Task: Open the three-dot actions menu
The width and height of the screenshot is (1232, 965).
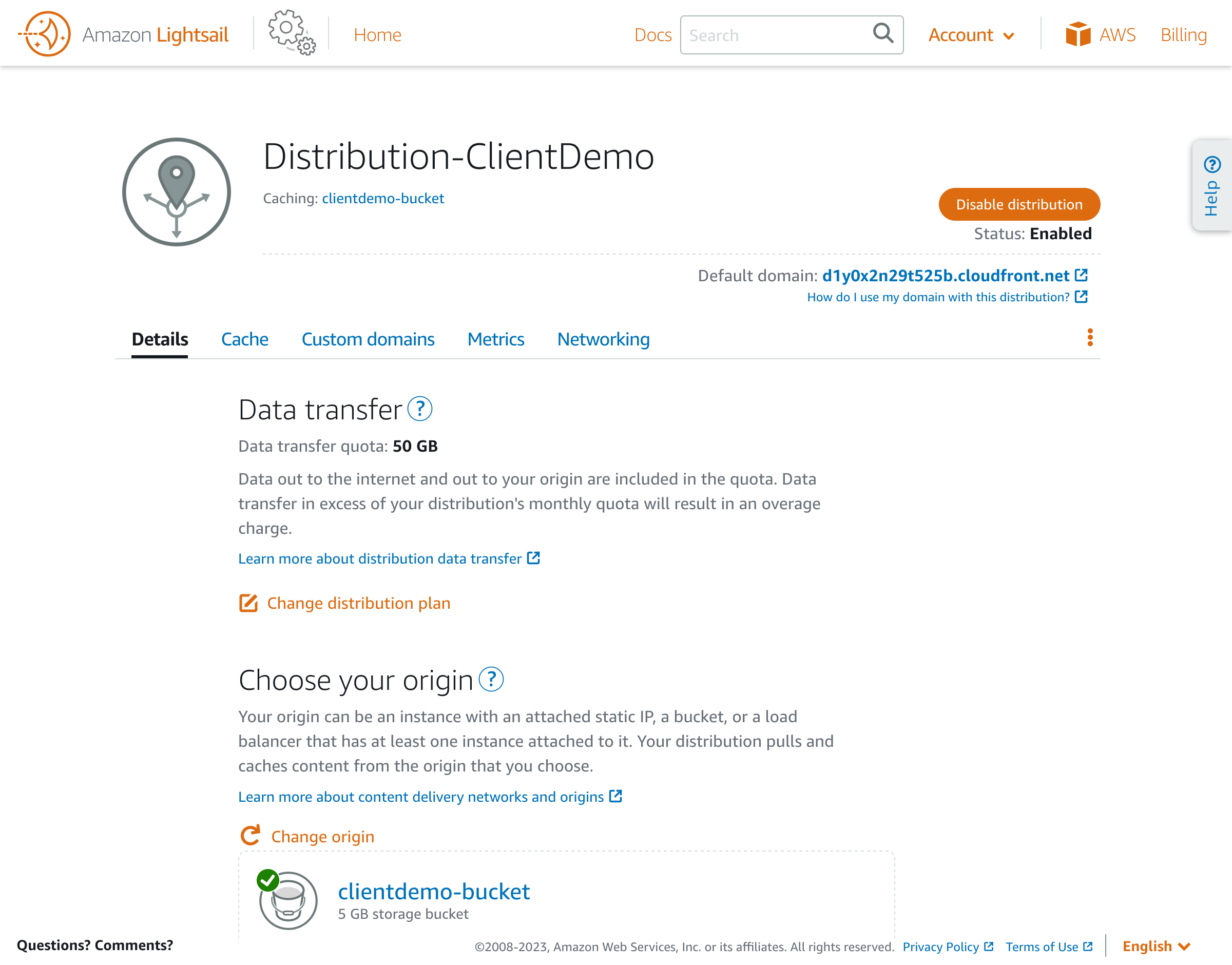Action: 1090,337
